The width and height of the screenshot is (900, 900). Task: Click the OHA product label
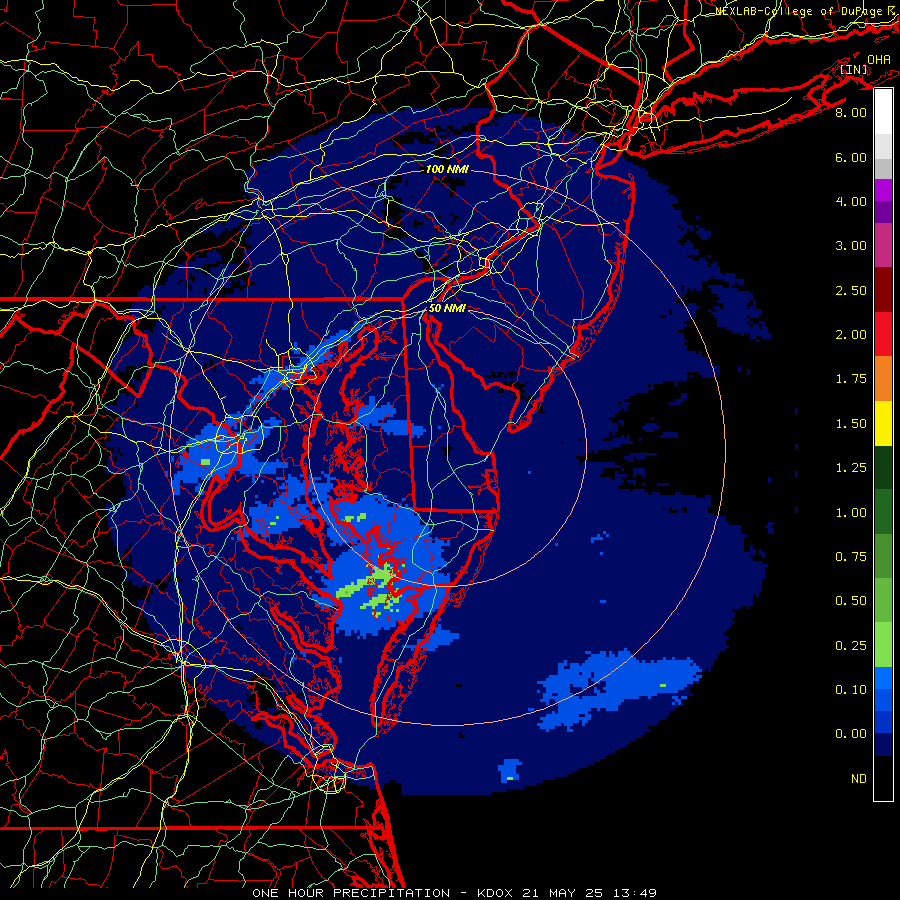(879, 59)
